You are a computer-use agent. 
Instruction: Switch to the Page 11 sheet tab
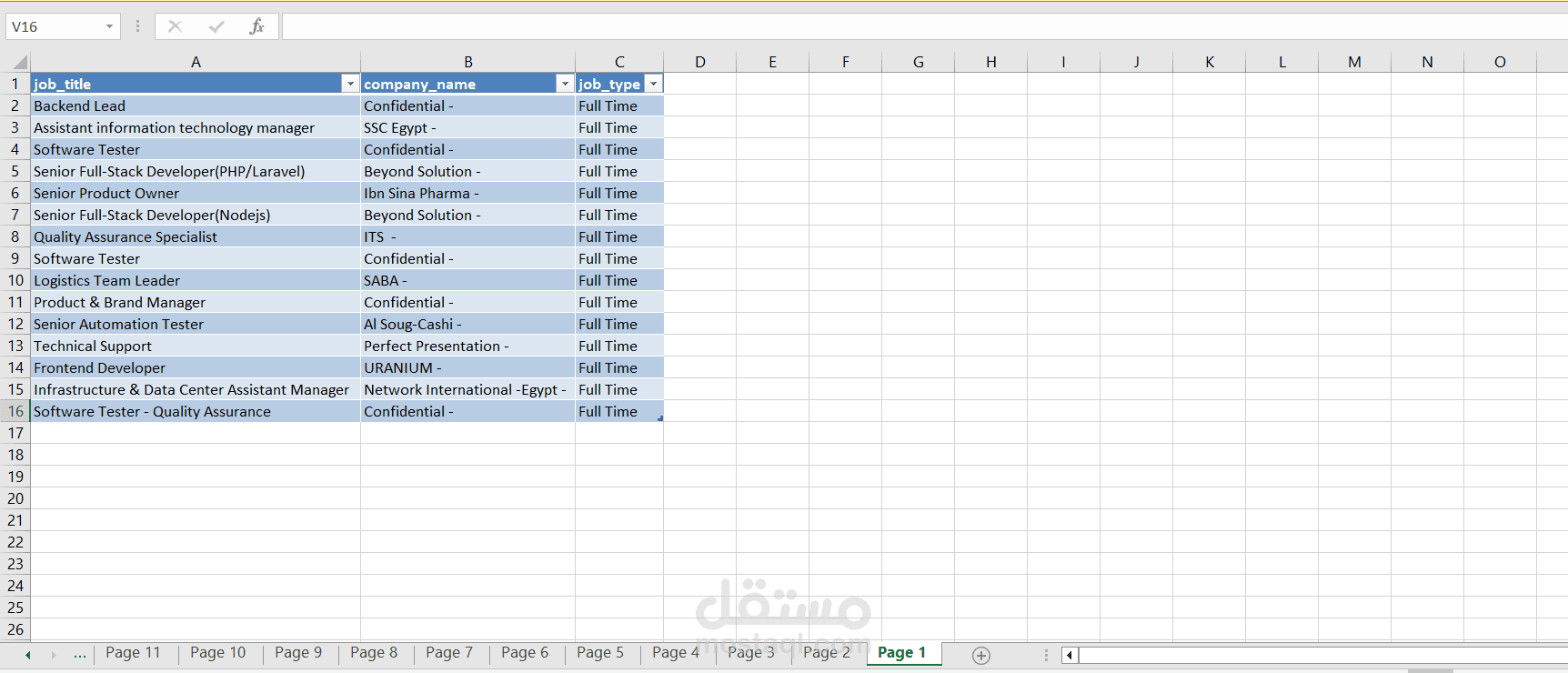133,653
